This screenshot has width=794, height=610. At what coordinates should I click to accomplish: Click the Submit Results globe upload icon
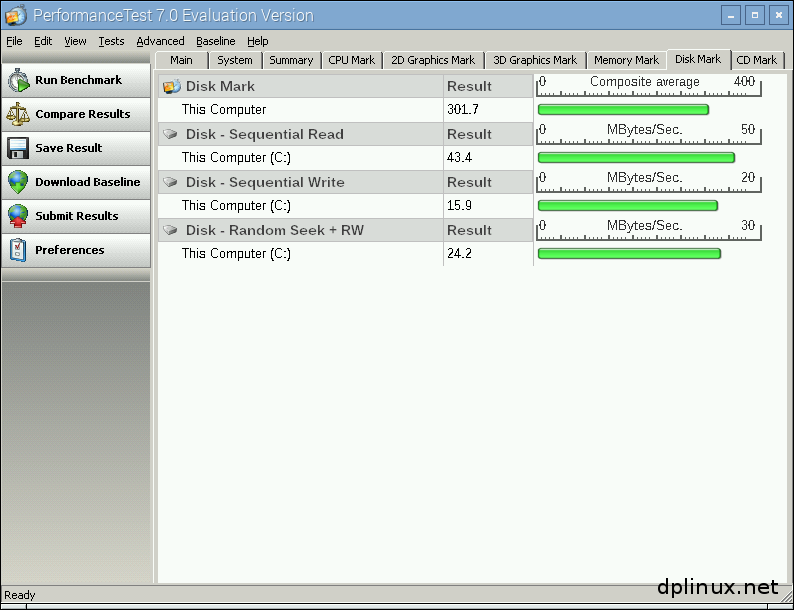click(18, 216)
